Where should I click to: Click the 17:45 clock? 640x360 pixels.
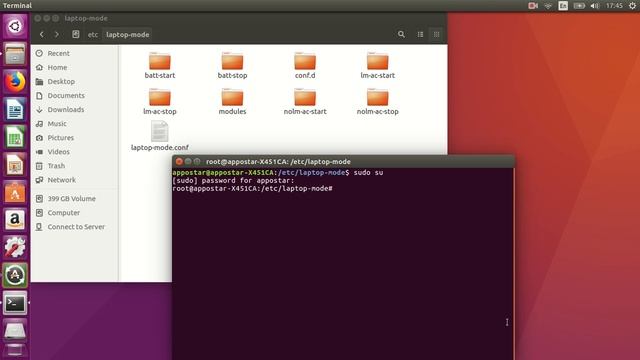[614, 6]
